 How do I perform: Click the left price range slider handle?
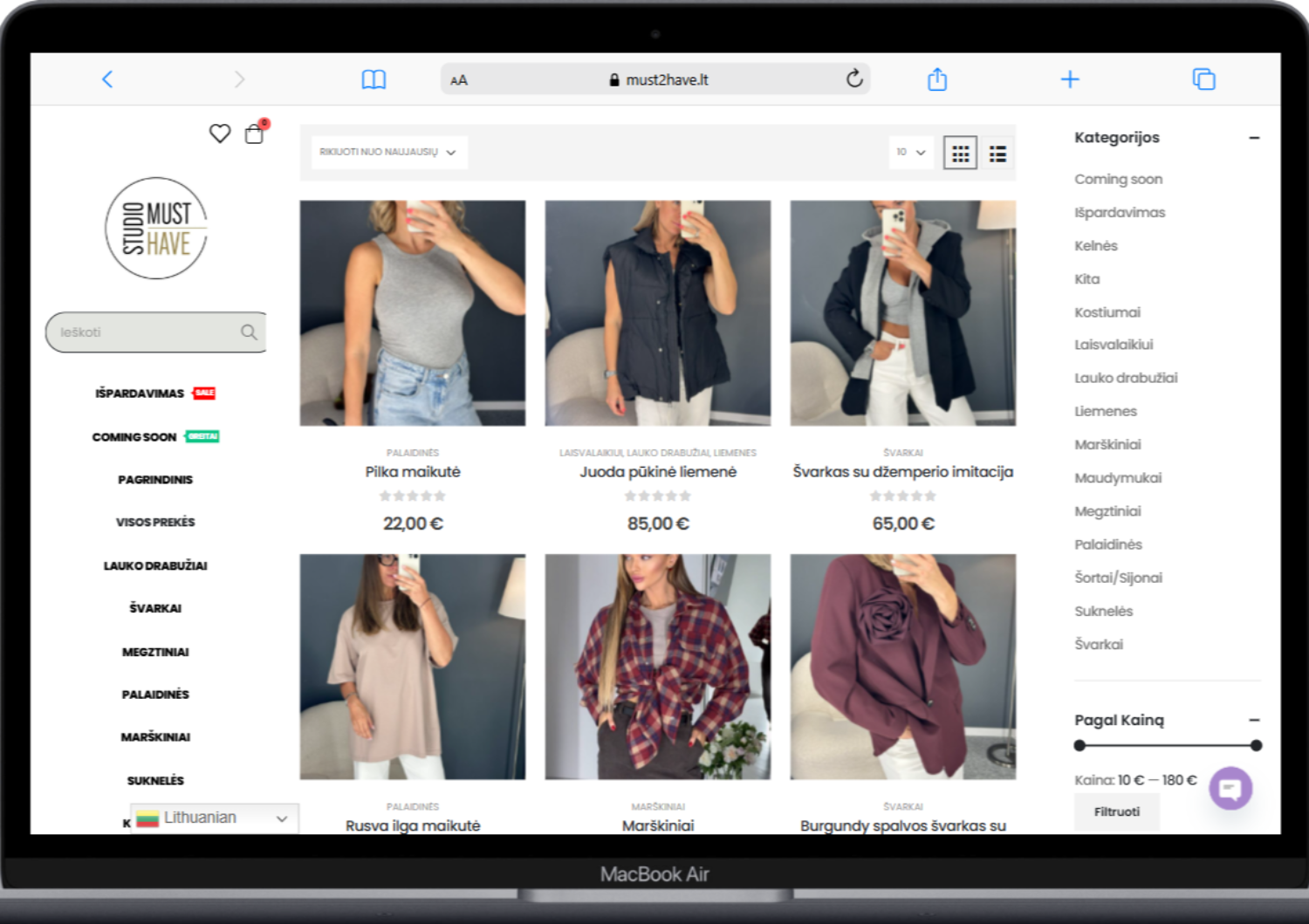pyautogui.click(x=1079, y=746)
